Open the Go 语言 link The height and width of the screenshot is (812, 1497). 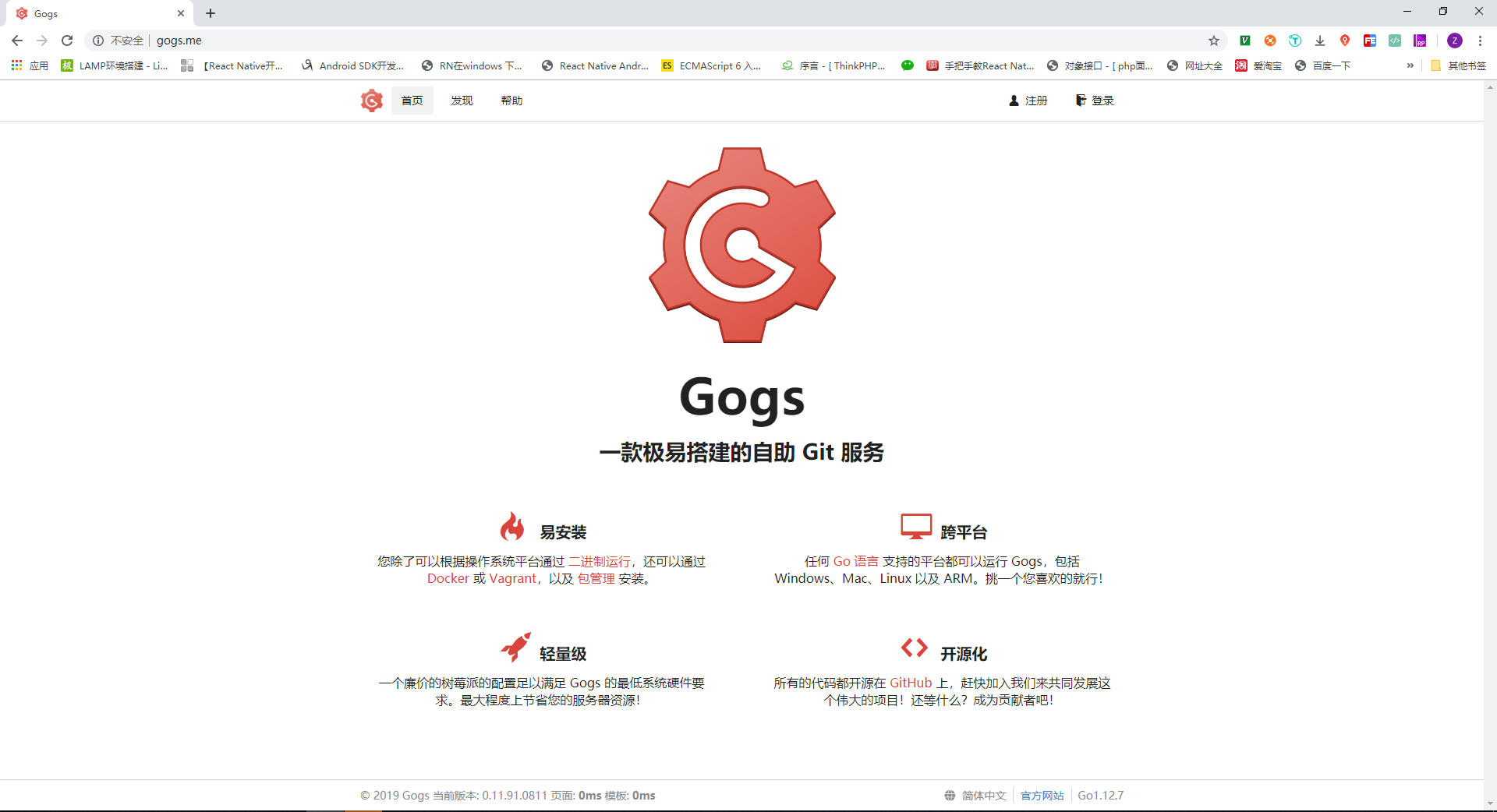click(856, 561)
